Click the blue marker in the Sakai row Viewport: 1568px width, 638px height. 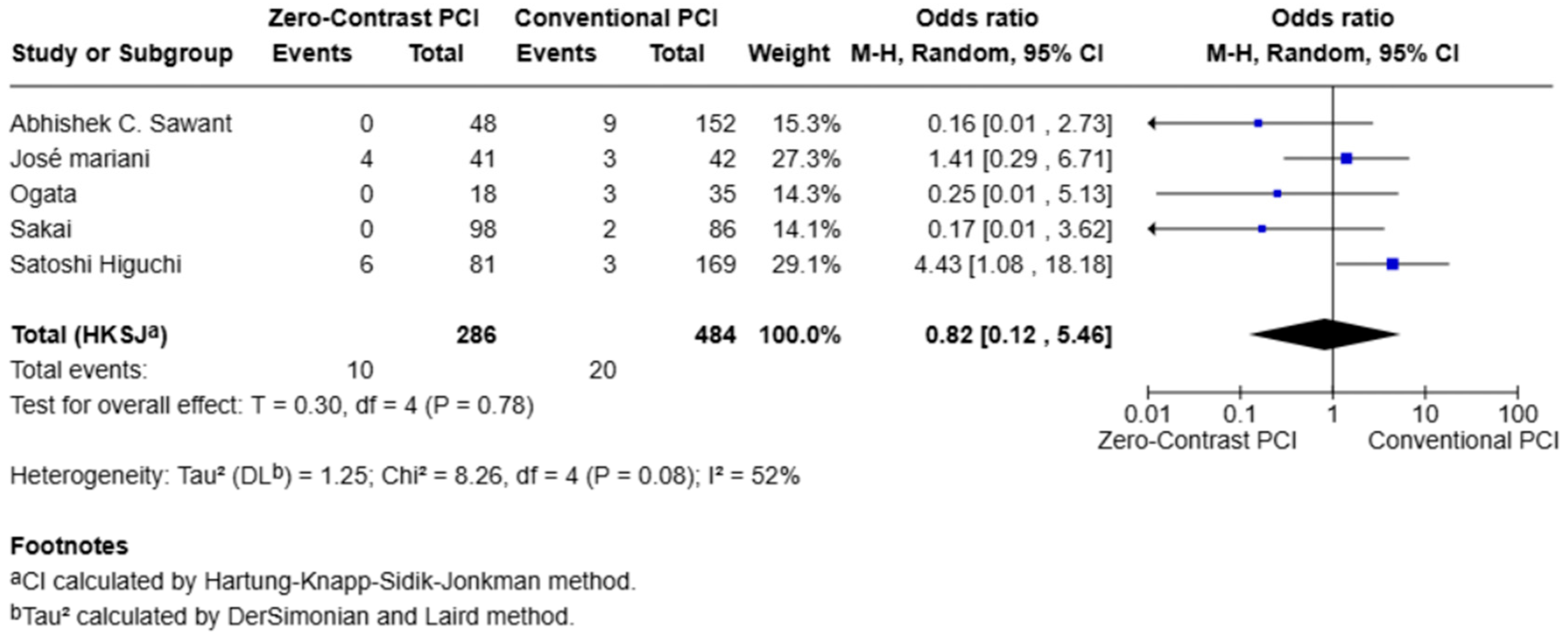coord(1262,229)
